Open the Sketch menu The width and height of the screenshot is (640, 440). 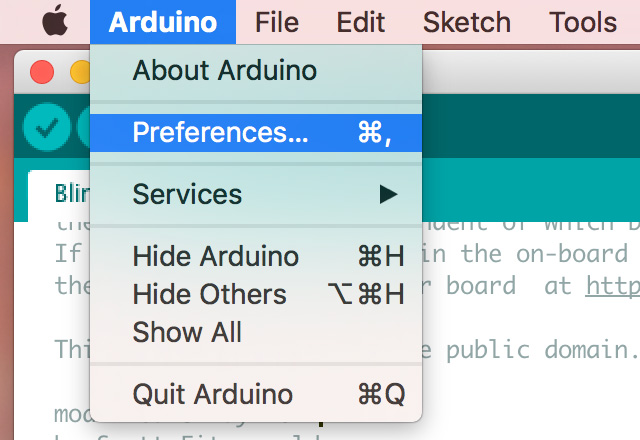(466, 22)
